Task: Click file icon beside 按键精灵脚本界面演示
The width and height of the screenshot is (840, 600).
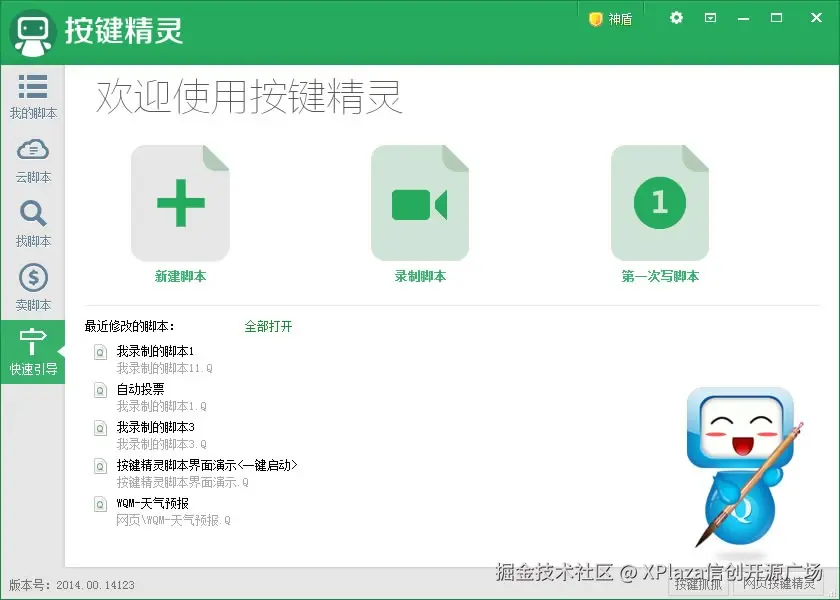Action: (x=100, y=466)
